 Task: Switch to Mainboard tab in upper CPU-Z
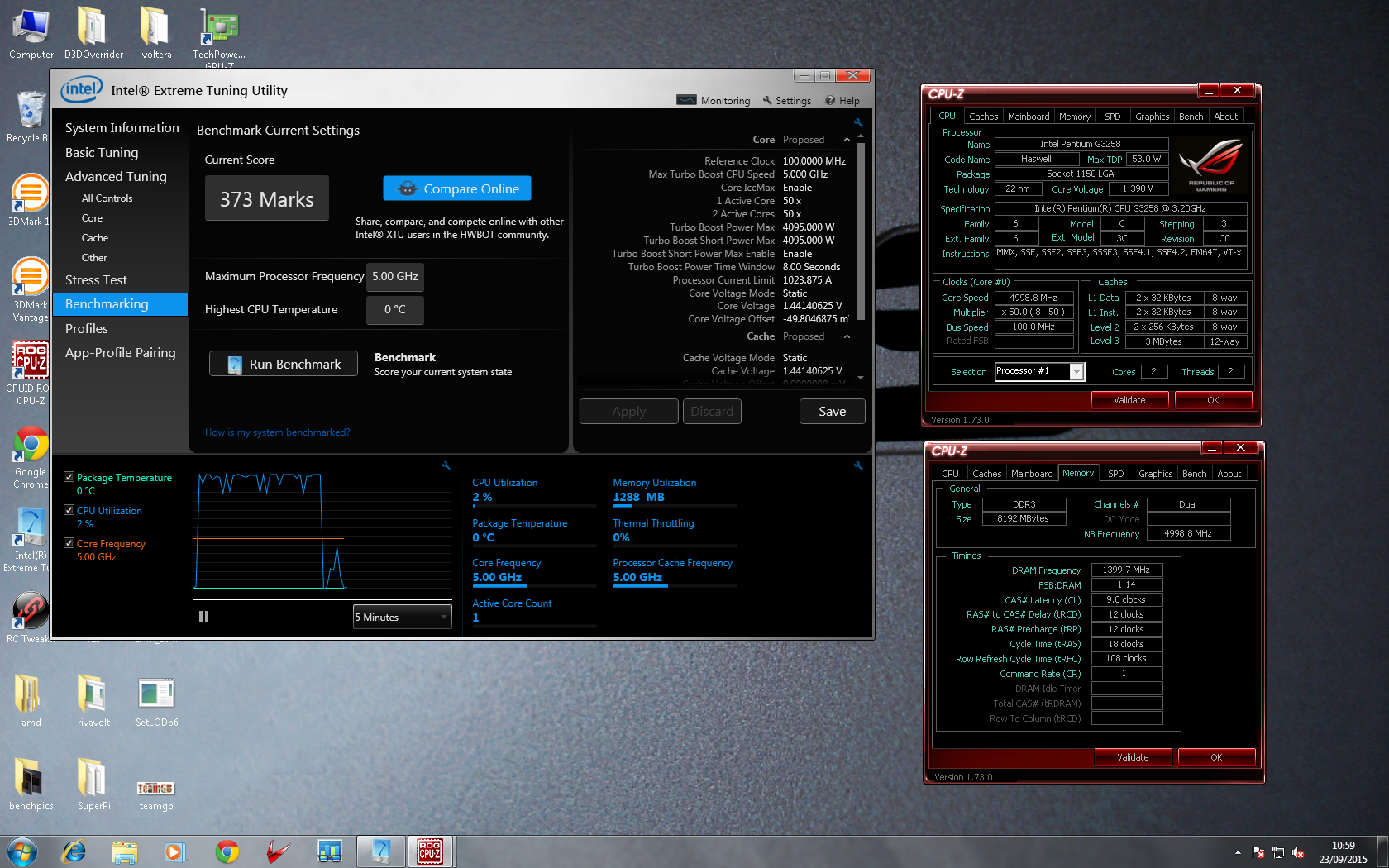click(1029, 117)
